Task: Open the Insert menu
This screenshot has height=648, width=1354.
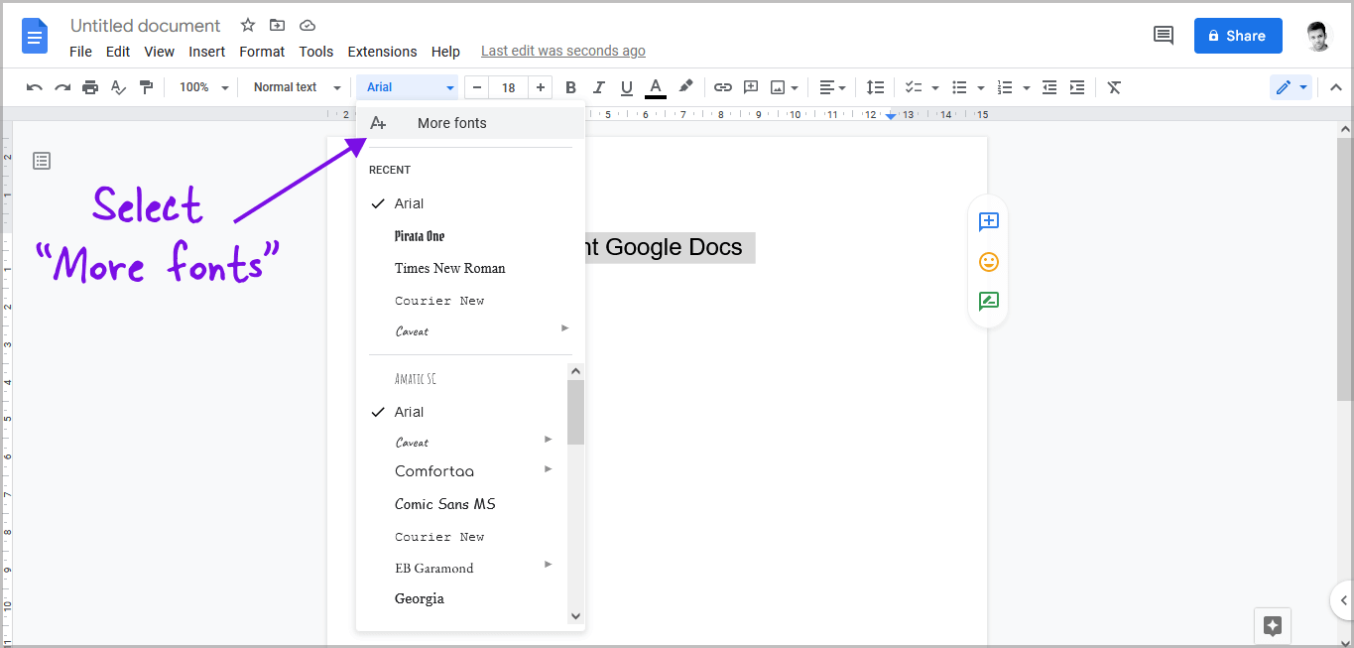Action: coord(207,52)
